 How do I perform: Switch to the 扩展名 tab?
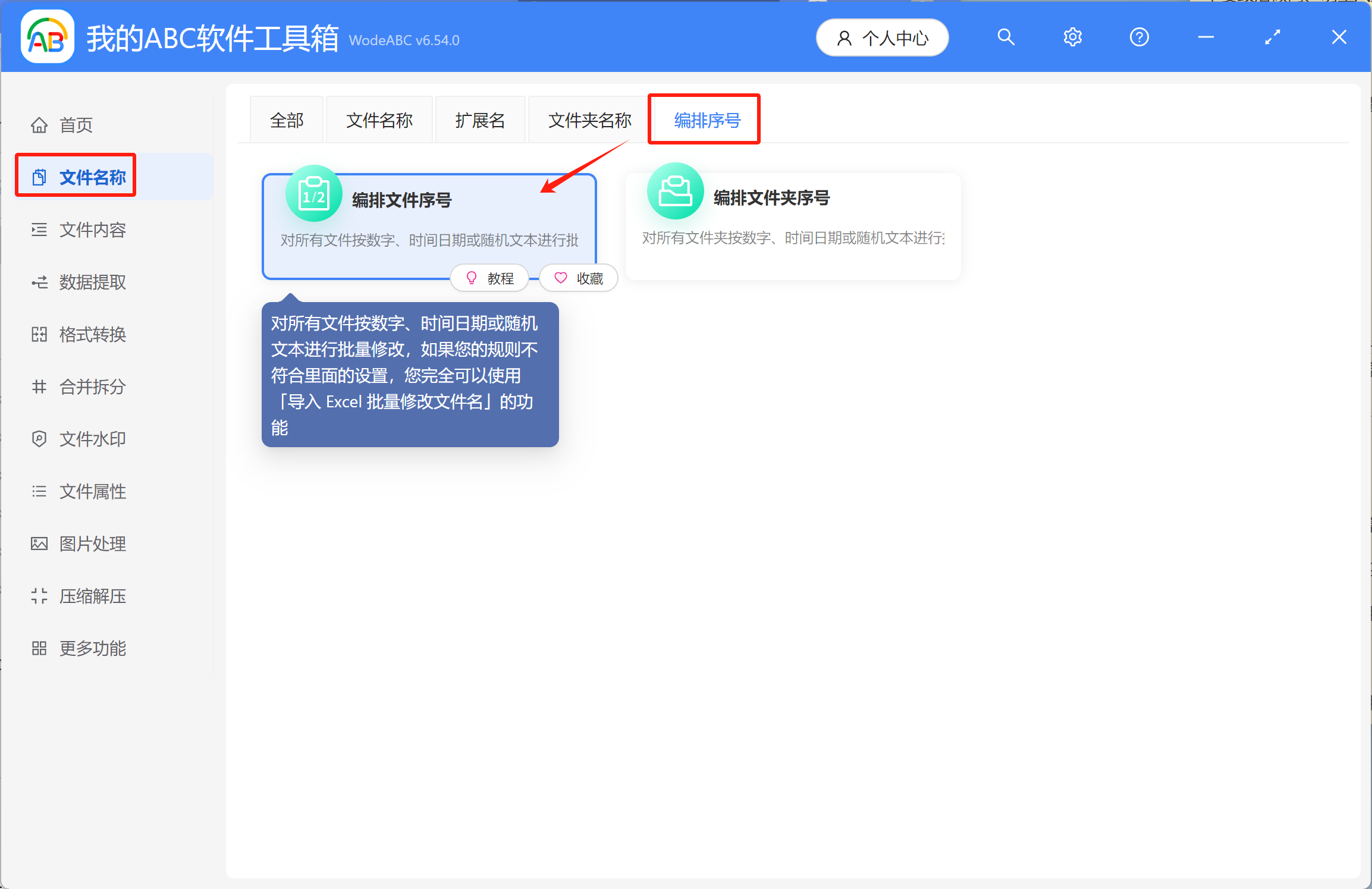[480, 120]
